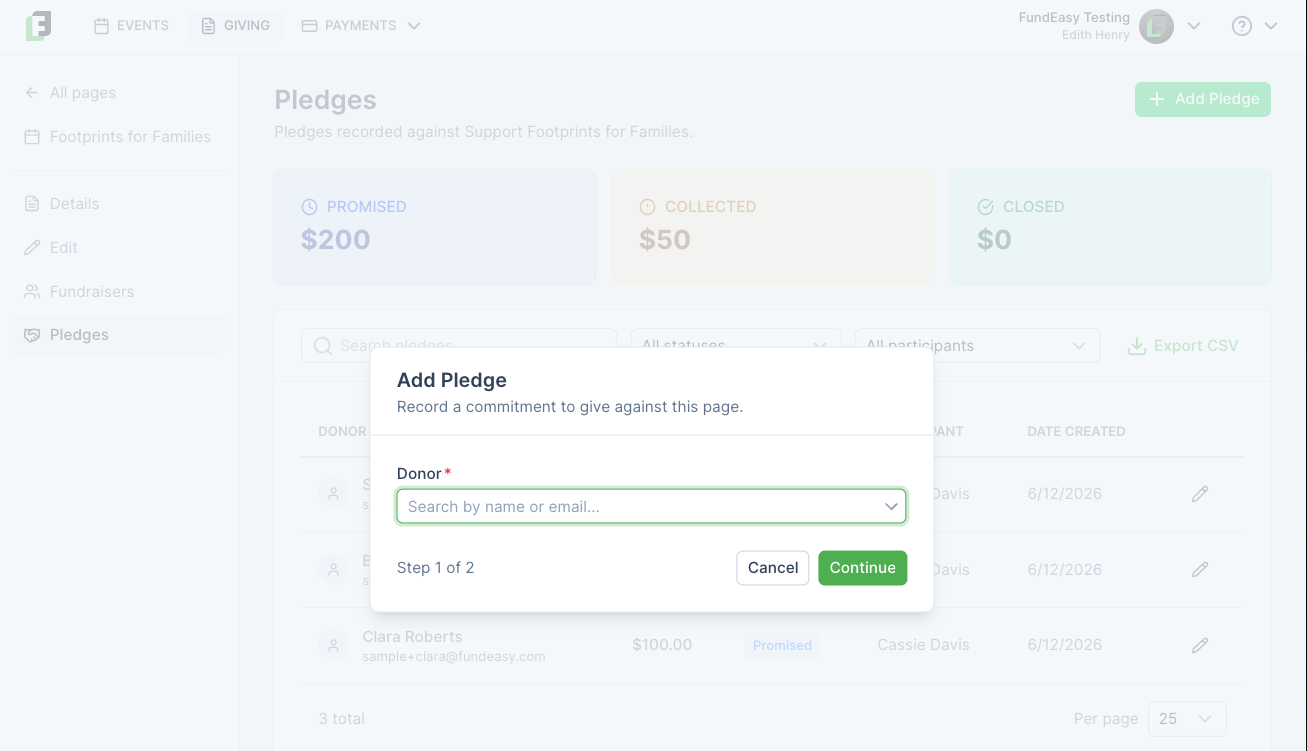Viewport: 1307px width, 751px height.
Task: Click the user avatar icon
Action: click(x=1157, y=26)
